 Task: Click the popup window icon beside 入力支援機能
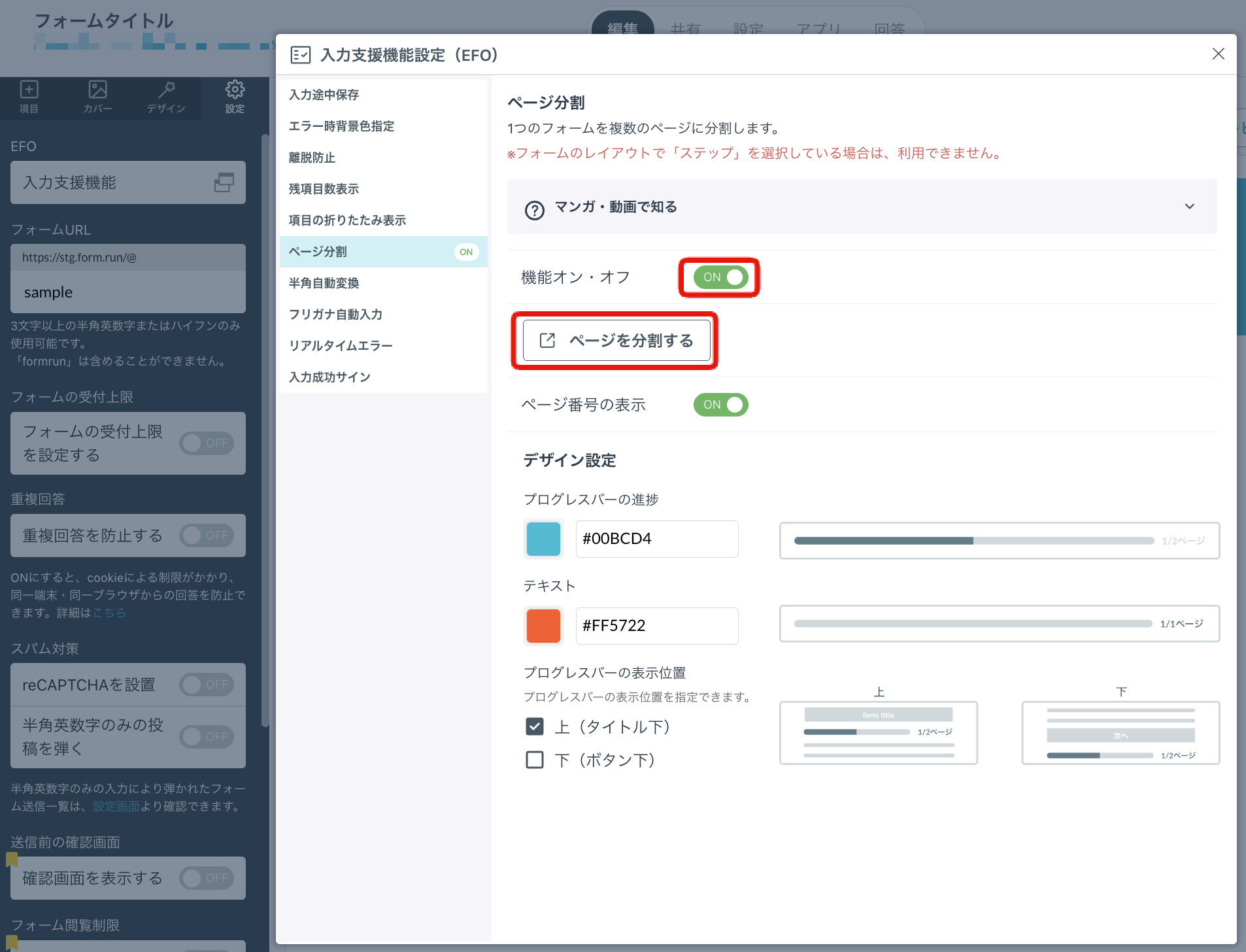pyautogui.click(x=224, y=182)
